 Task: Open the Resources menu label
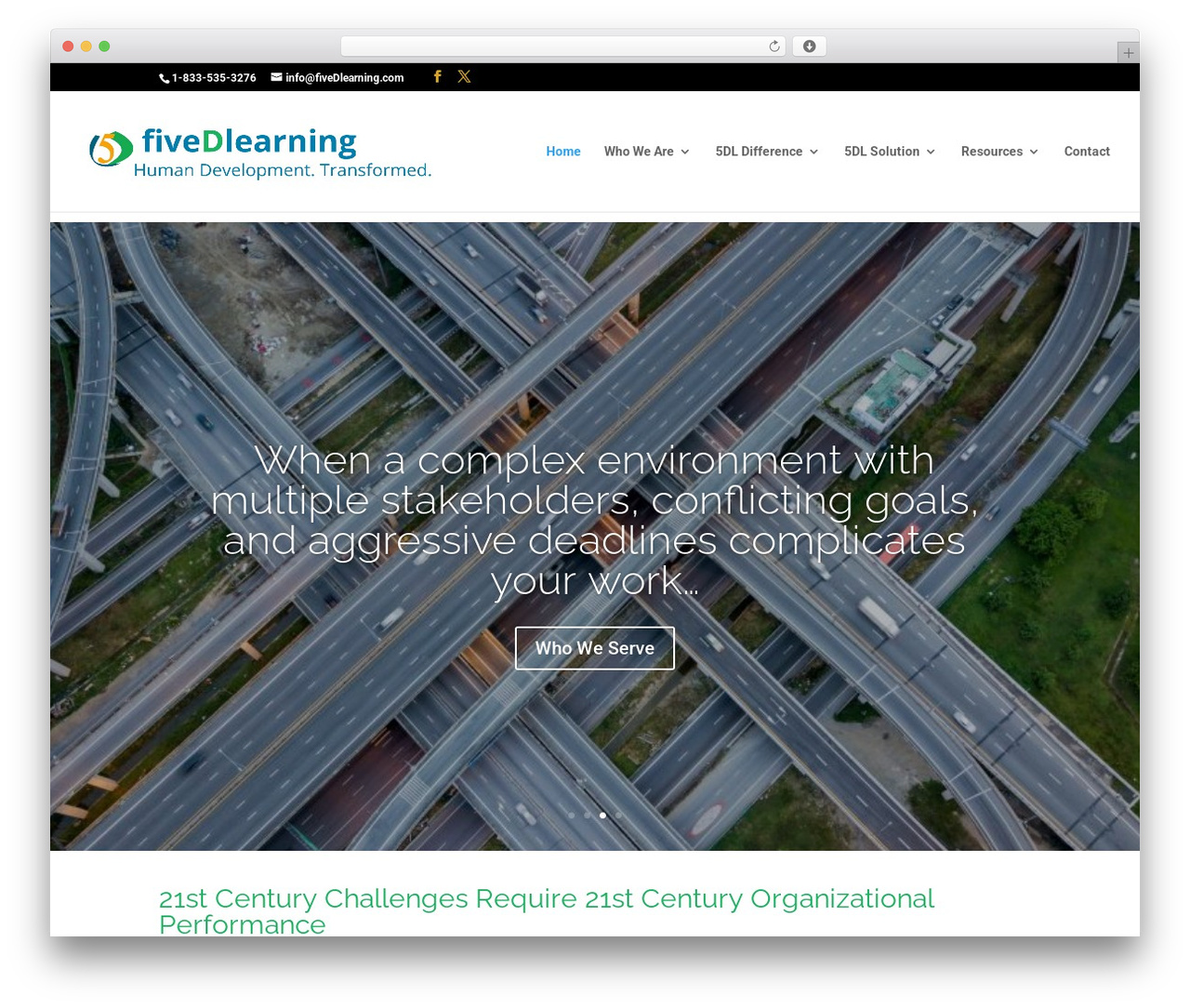[x=992, y=152]
